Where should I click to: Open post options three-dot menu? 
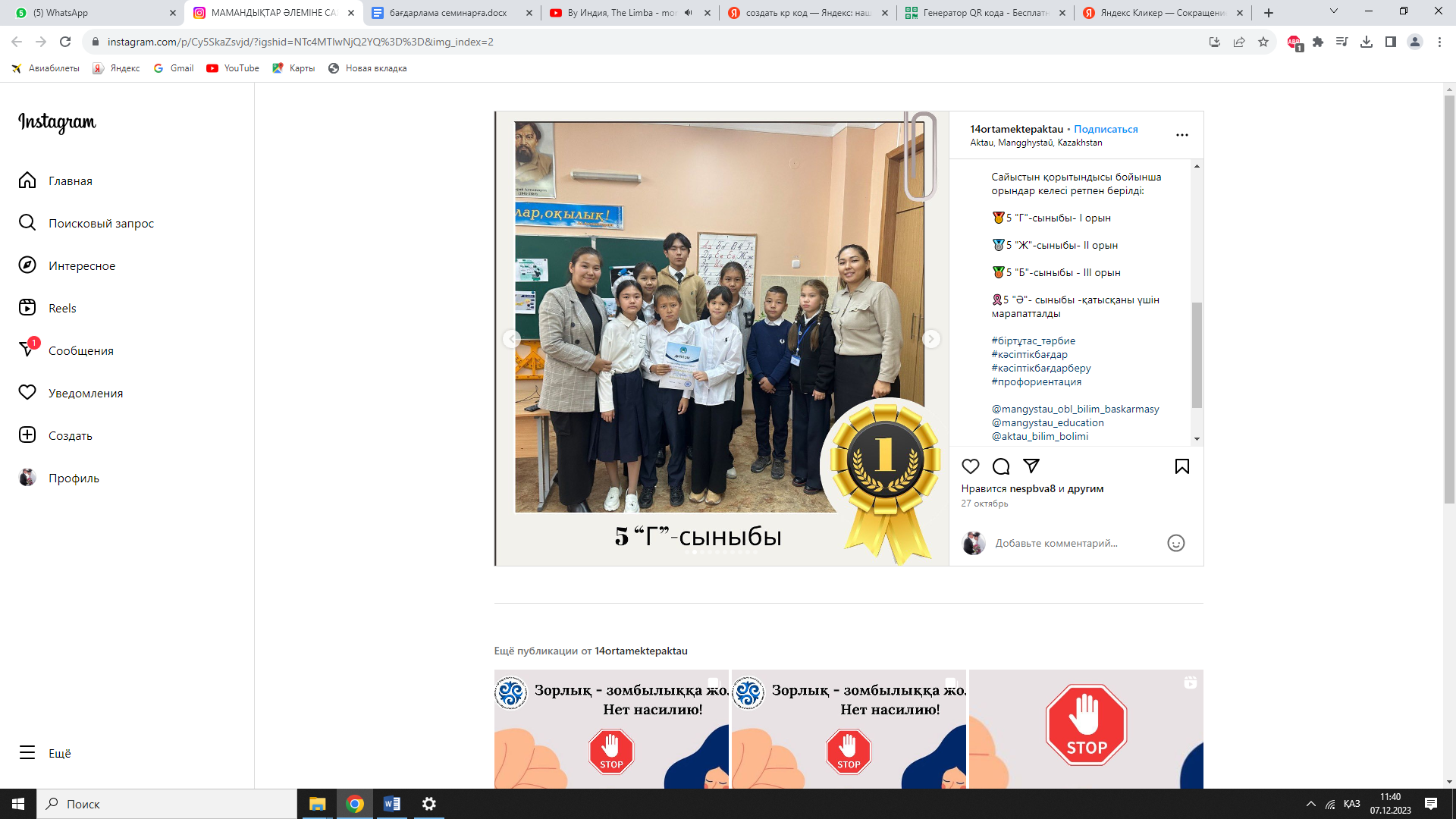(1181, 135)
